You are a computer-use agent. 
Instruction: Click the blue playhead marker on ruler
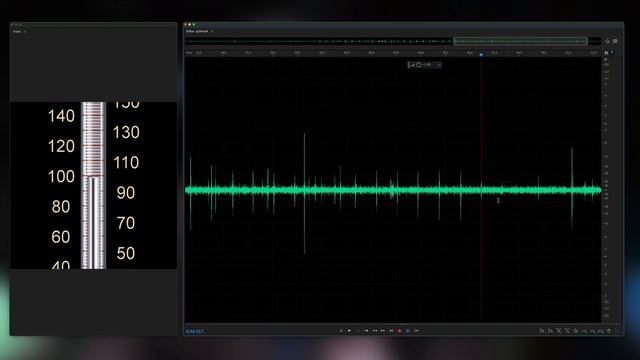(x=481, y=54)
